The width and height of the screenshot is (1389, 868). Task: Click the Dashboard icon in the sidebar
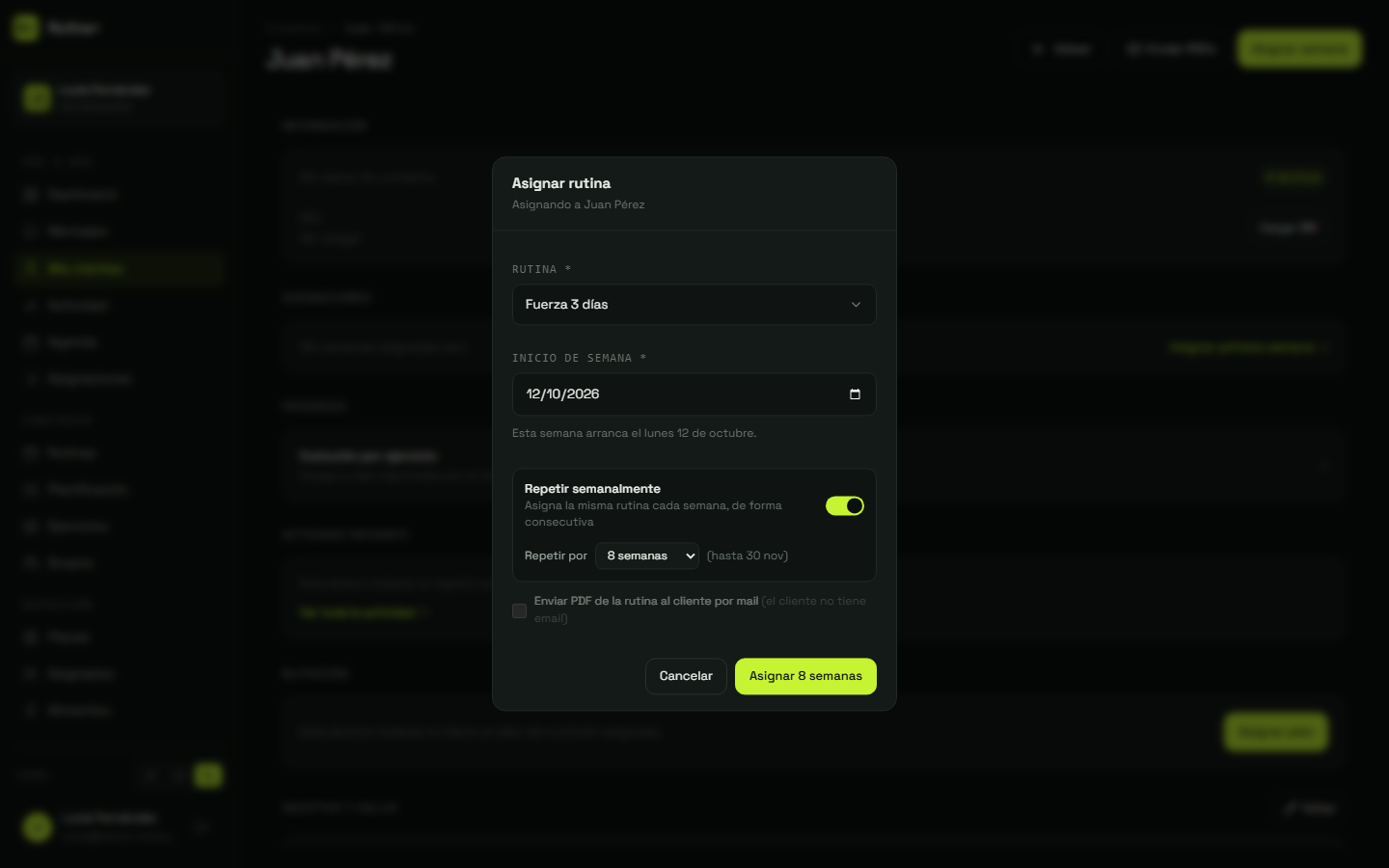coord(30,195)
